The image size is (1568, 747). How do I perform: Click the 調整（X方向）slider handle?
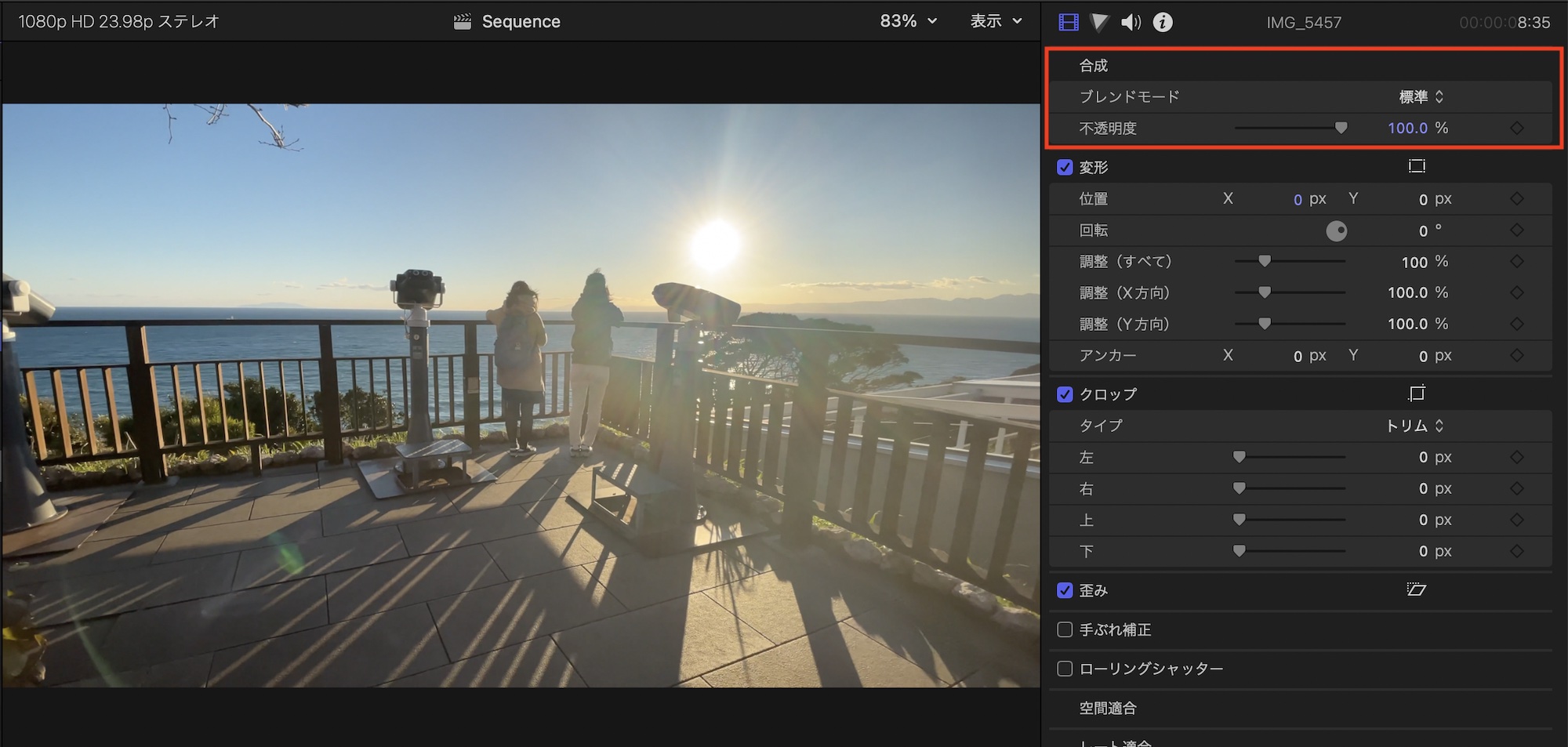coord(1265,292)
